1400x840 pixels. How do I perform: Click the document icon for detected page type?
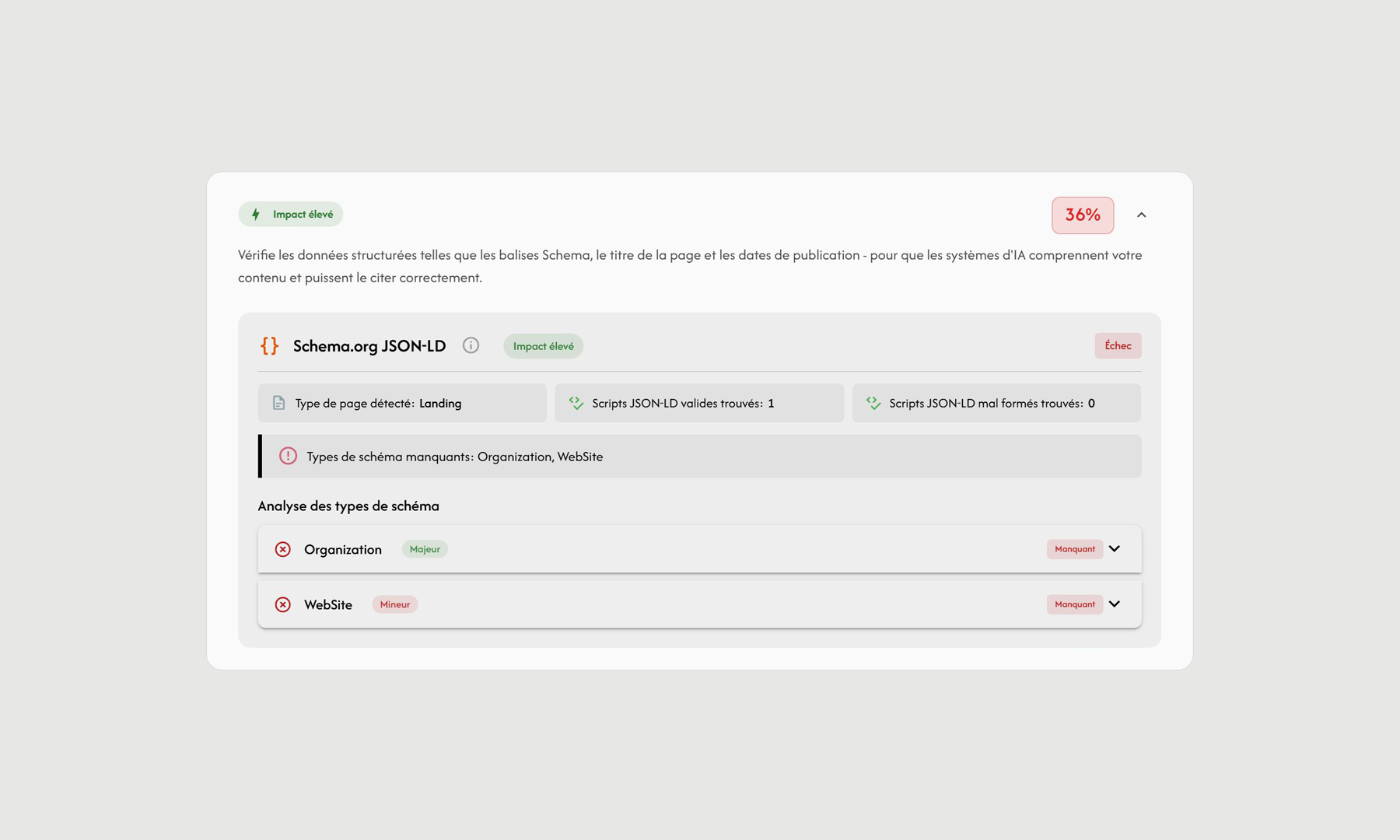[x=278, y=403]
